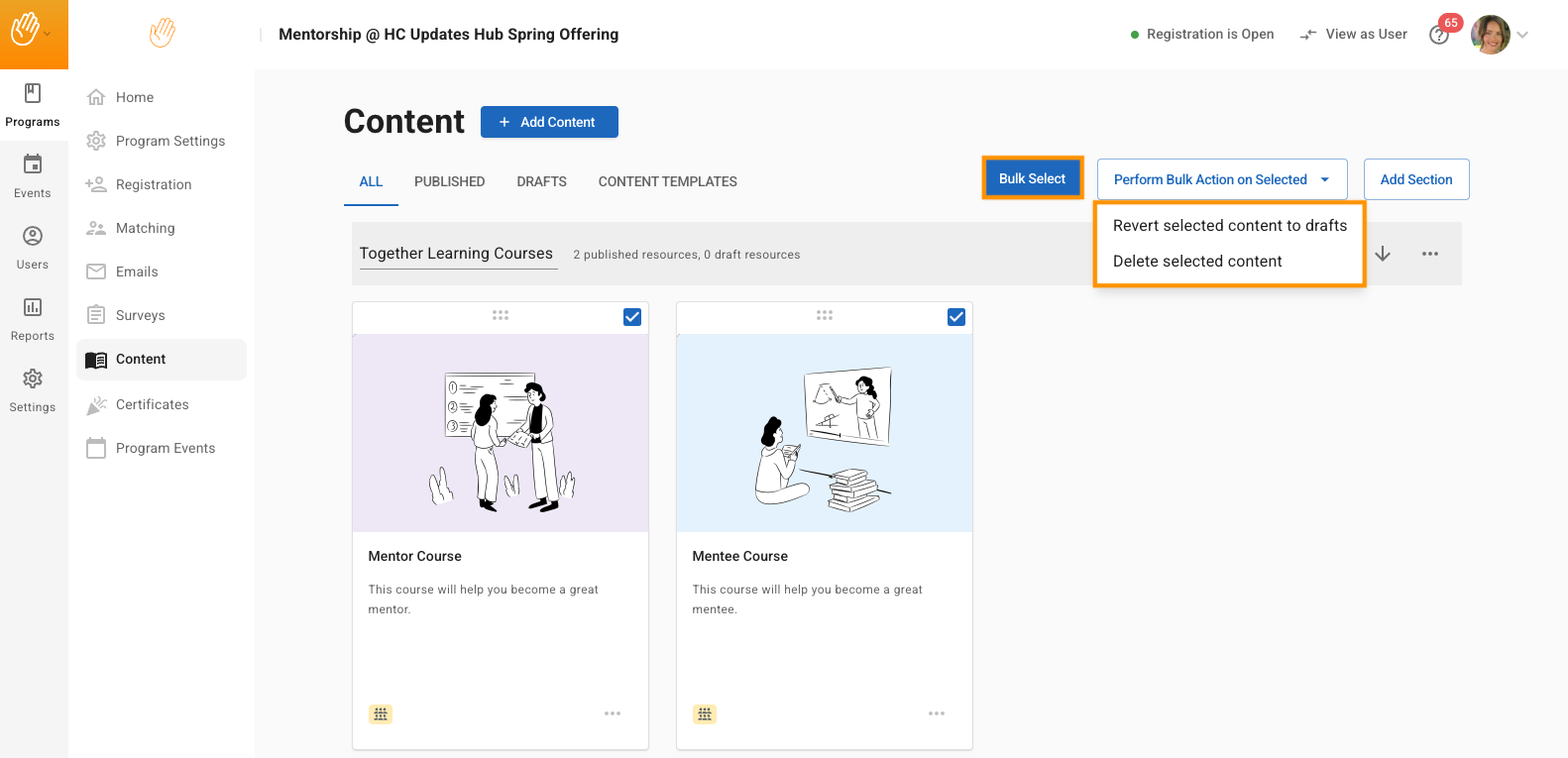Open the Mentee Course thumbnail image
The height and width of the screenshot is (758, 1568).
[824, 433]
